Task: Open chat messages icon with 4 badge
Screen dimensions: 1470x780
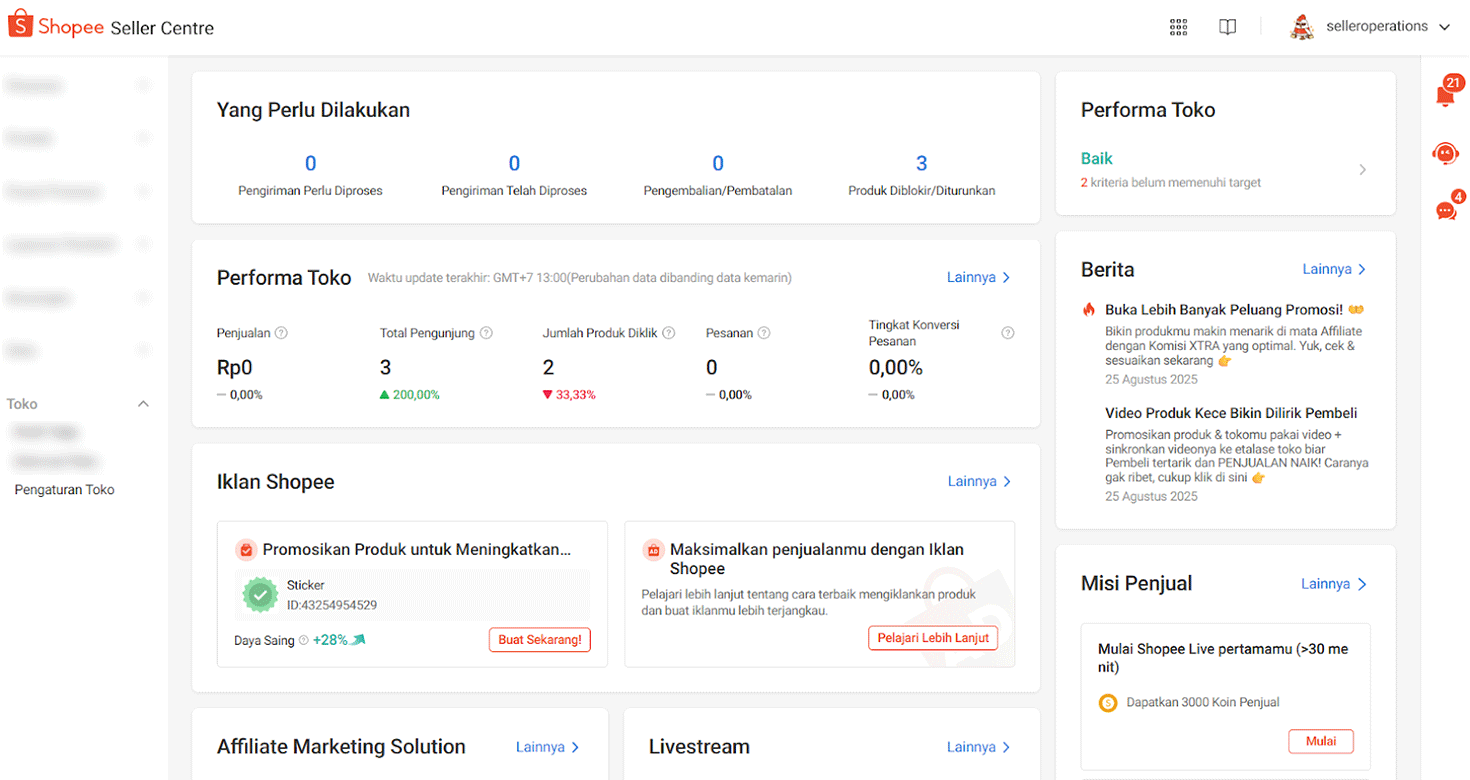Action: (x=1446, y=210)
